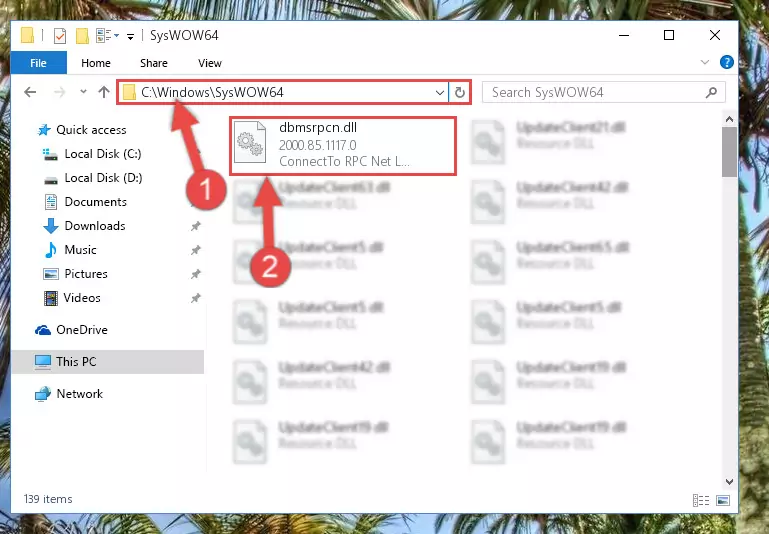This screenshot has height=534, width=769.
Task: Open Music from the sidebar
Action: [x=80, y=250]
